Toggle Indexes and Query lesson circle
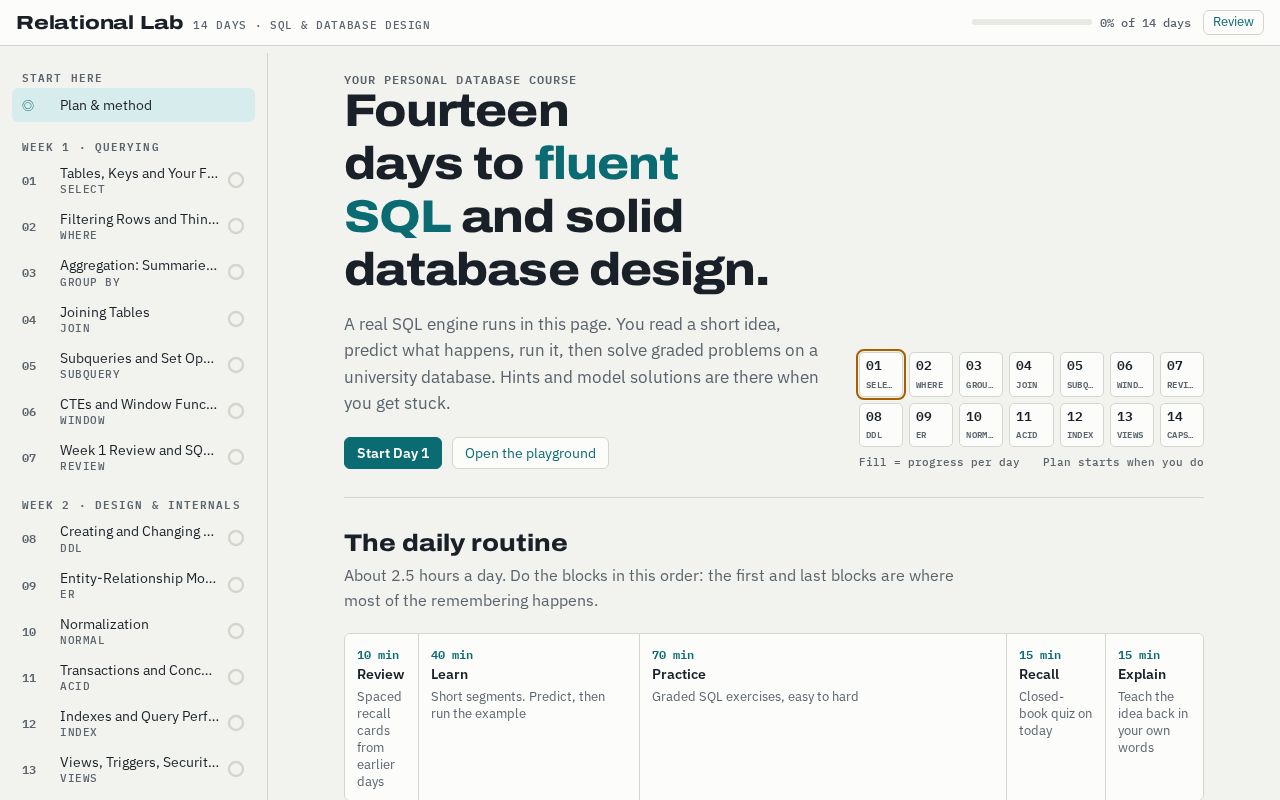The width and height of the screenshot is (1280, 800). pyautogui.click(x=236, y=723)
